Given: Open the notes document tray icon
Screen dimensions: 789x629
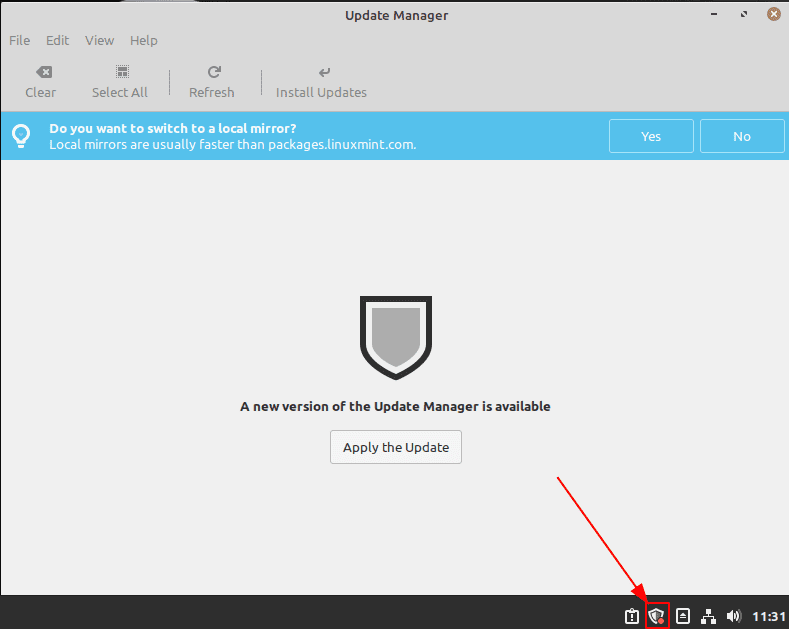Looking at the screenshot, I should (x=683, y=615).
